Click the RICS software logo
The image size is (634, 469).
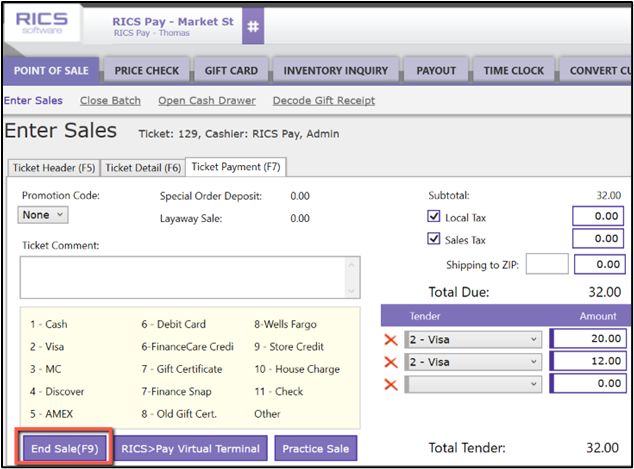(41, 23)
